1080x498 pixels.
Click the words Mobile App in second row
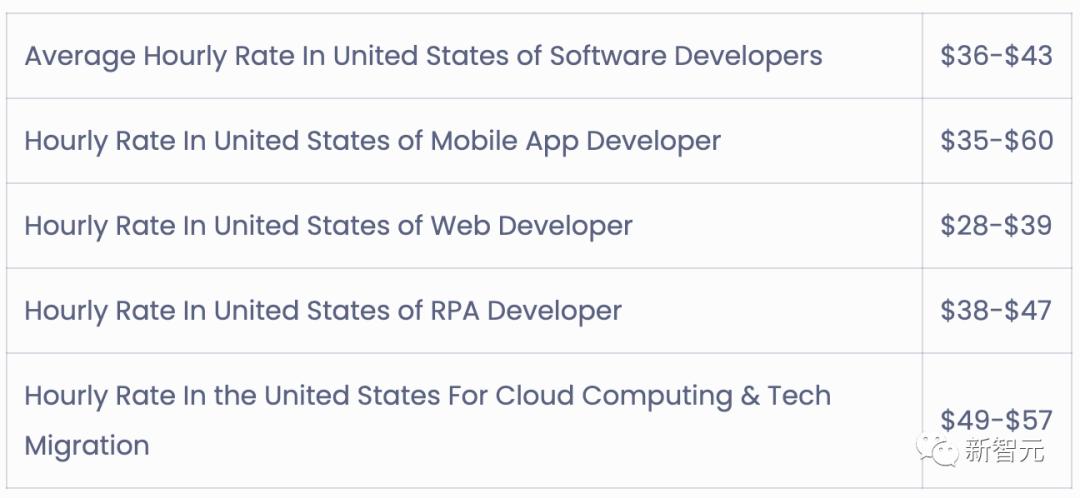(x=504, y=141)
